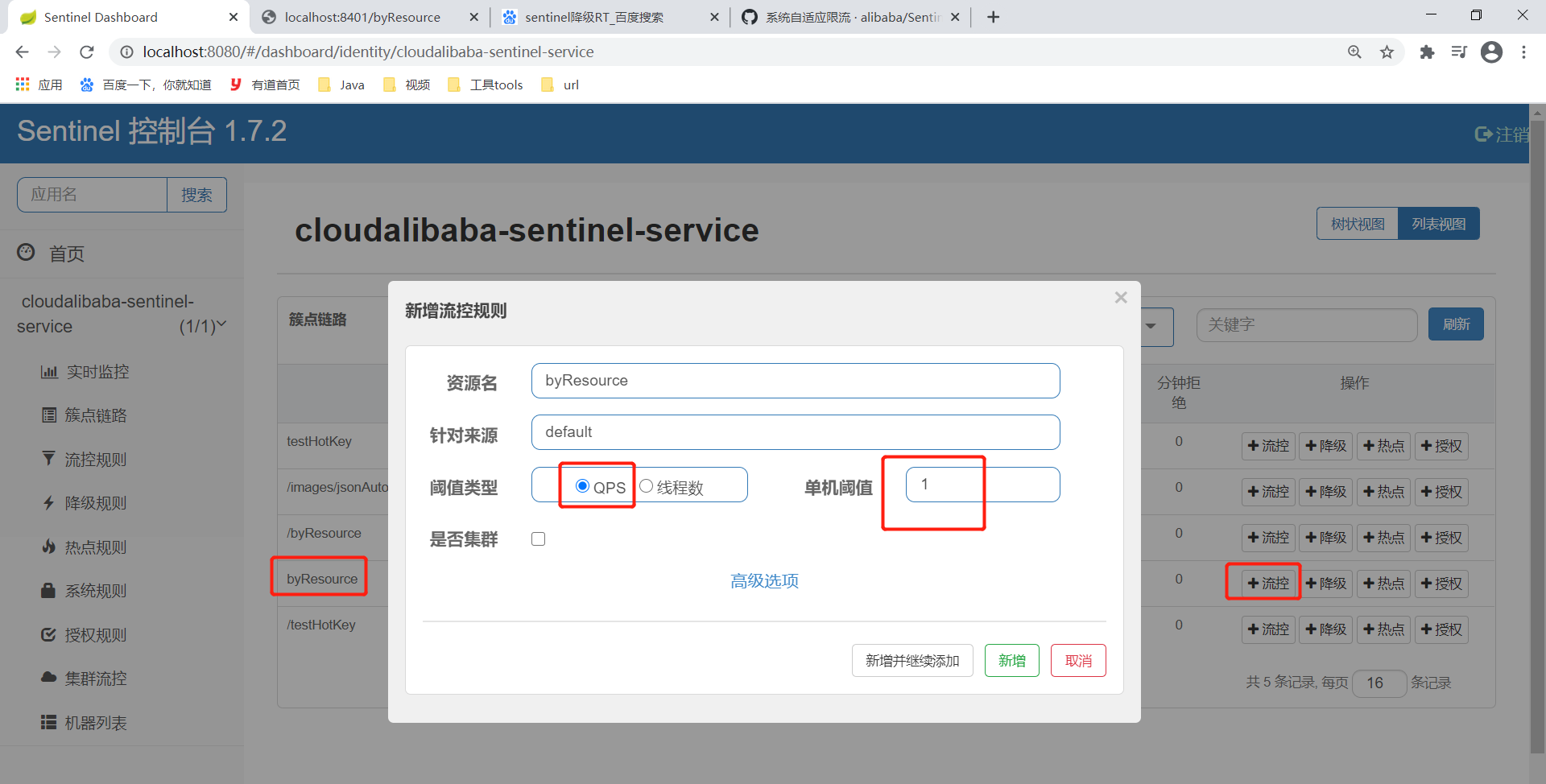Open 降级规则 in sidebar
This screenshot has height=784, width=1546.
[85, 503]
